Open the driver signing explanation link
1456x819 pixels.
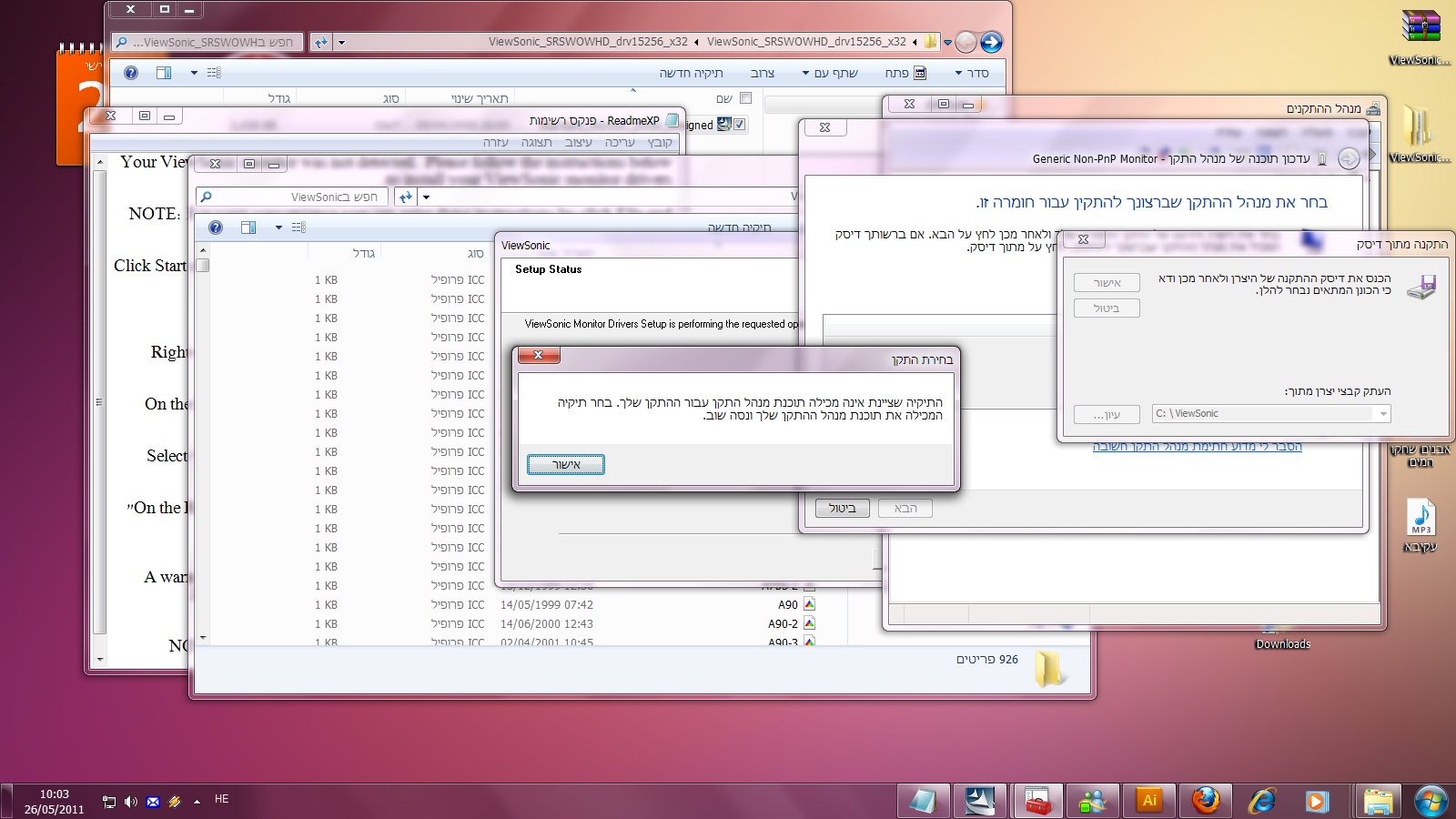[1197, 446]
